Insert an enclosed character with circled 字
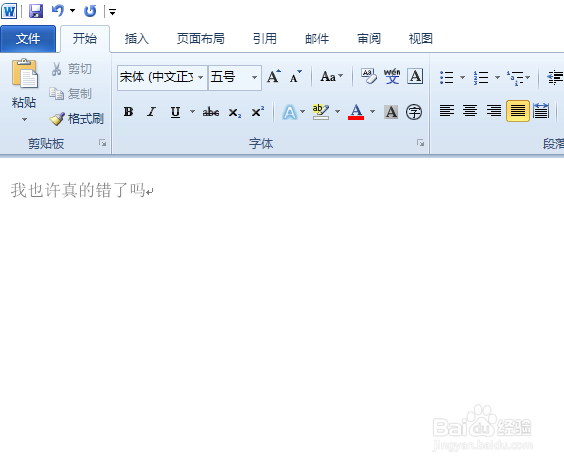564x465 pixels. tap(414, 112)
